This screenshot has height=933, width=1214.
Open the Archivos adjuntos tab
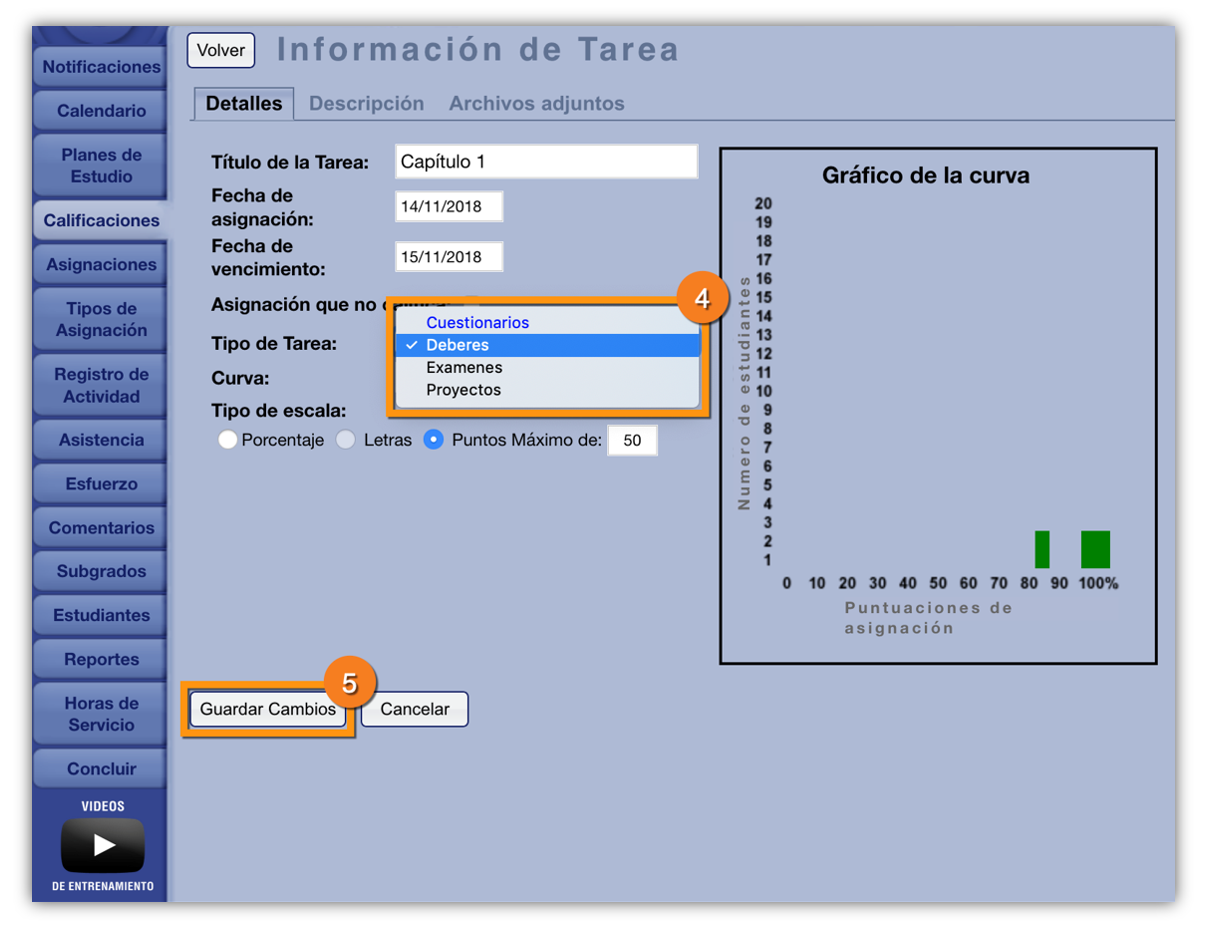point(536,104)
